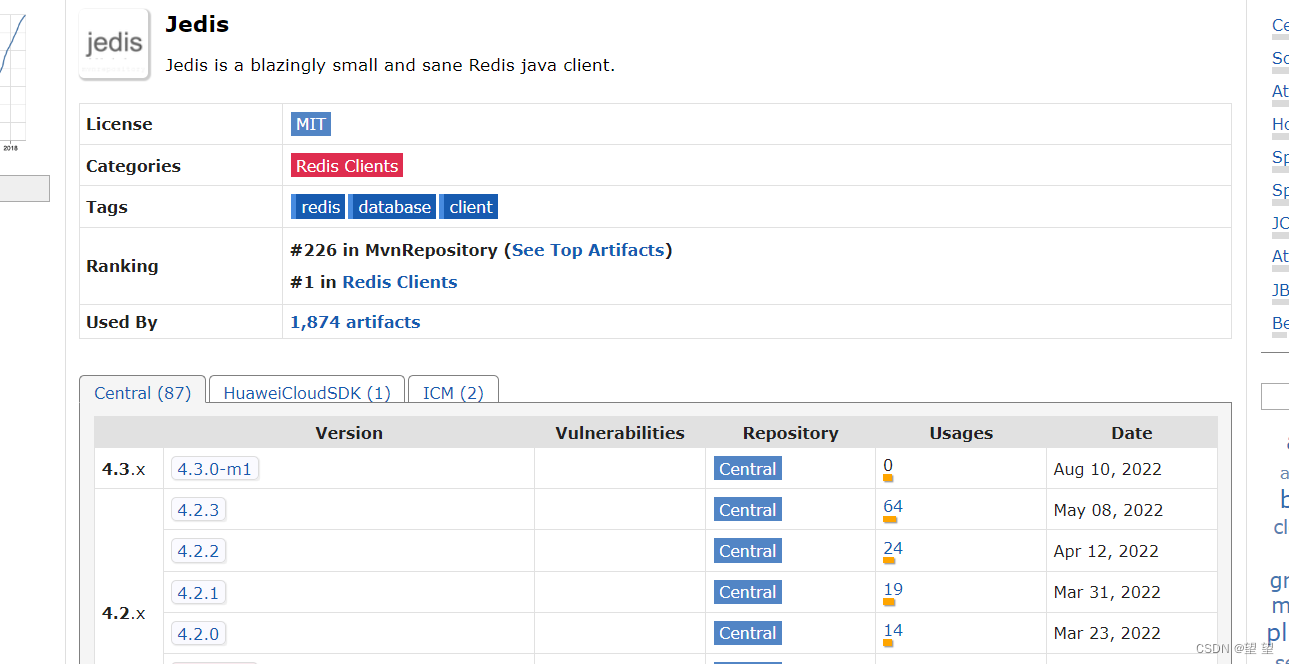Open the MIT license badge
Image resolution: width=1289 pixels, height=664 pixels.
(x=310, y=123)
